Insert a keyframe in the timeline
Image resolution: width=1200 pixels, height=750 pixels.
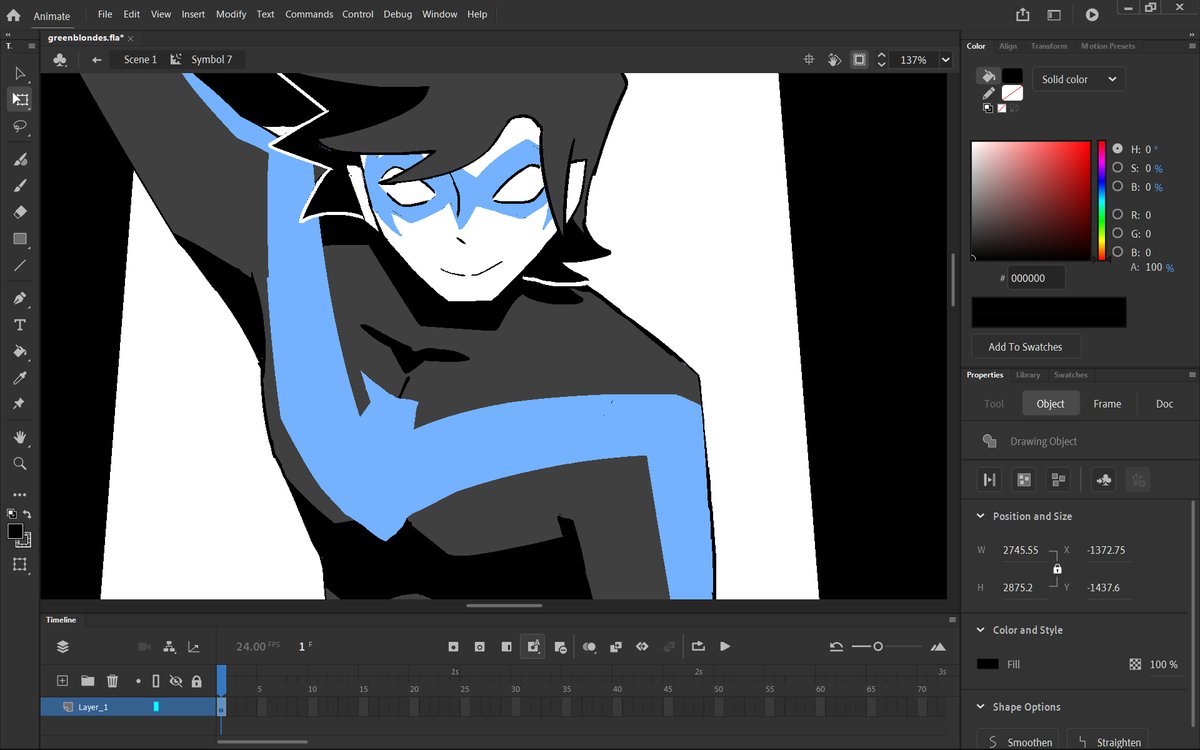point(453,647)
